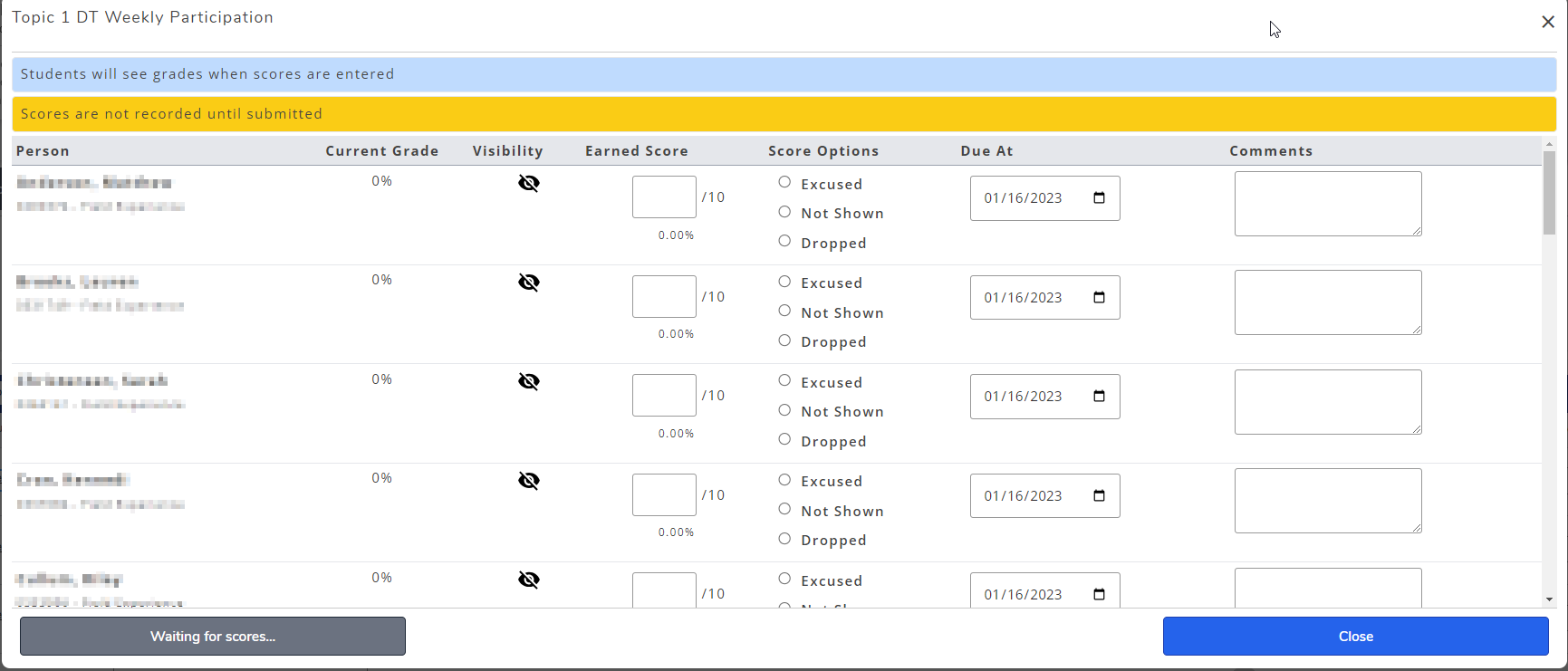This screenshot has height=671, width=1568.
Task: Click the Waiting for scores button
Action: click(213, 637)
